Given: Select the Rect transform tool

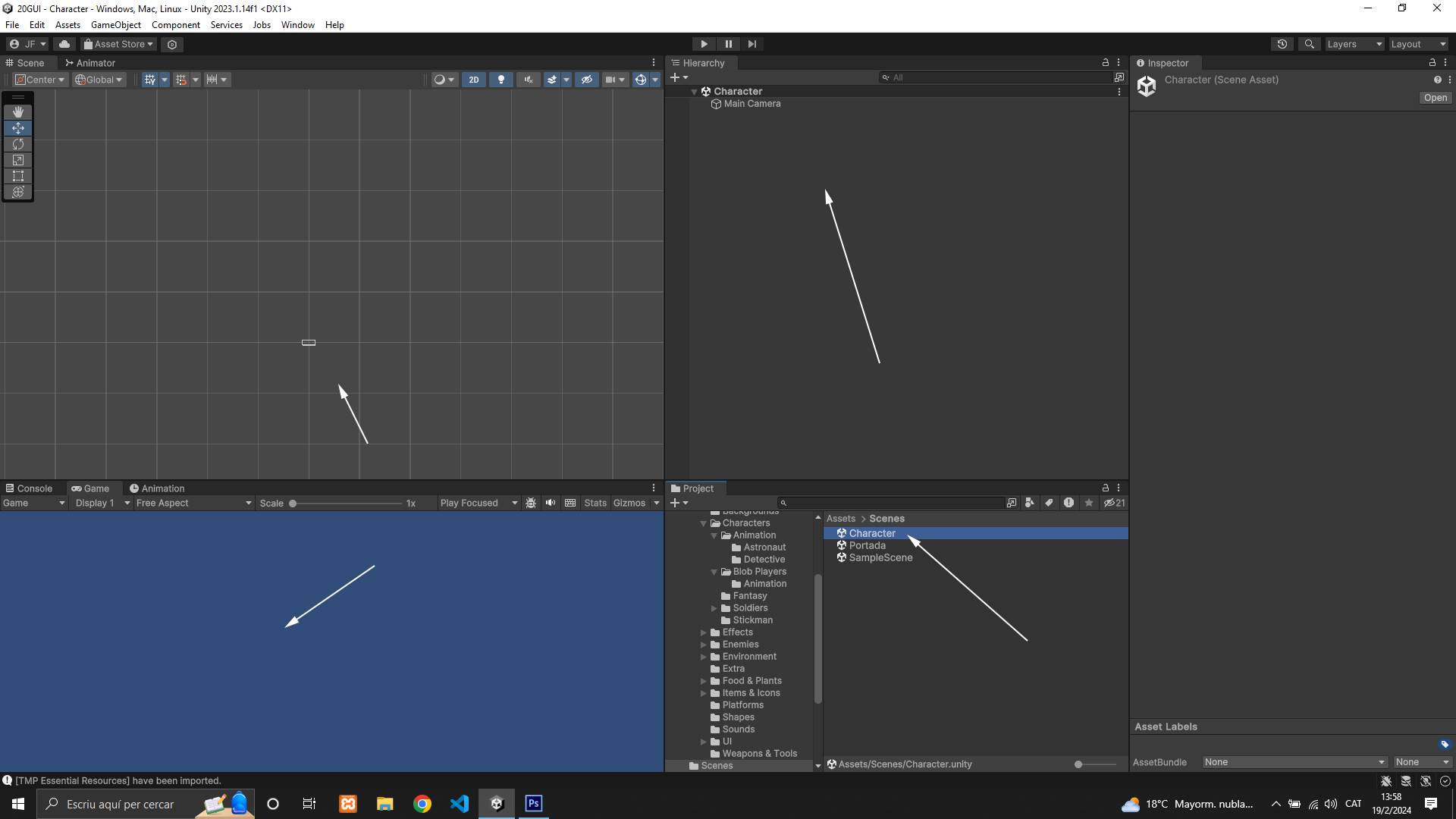Looking at the screenshot, I should [x=18, y=176].
